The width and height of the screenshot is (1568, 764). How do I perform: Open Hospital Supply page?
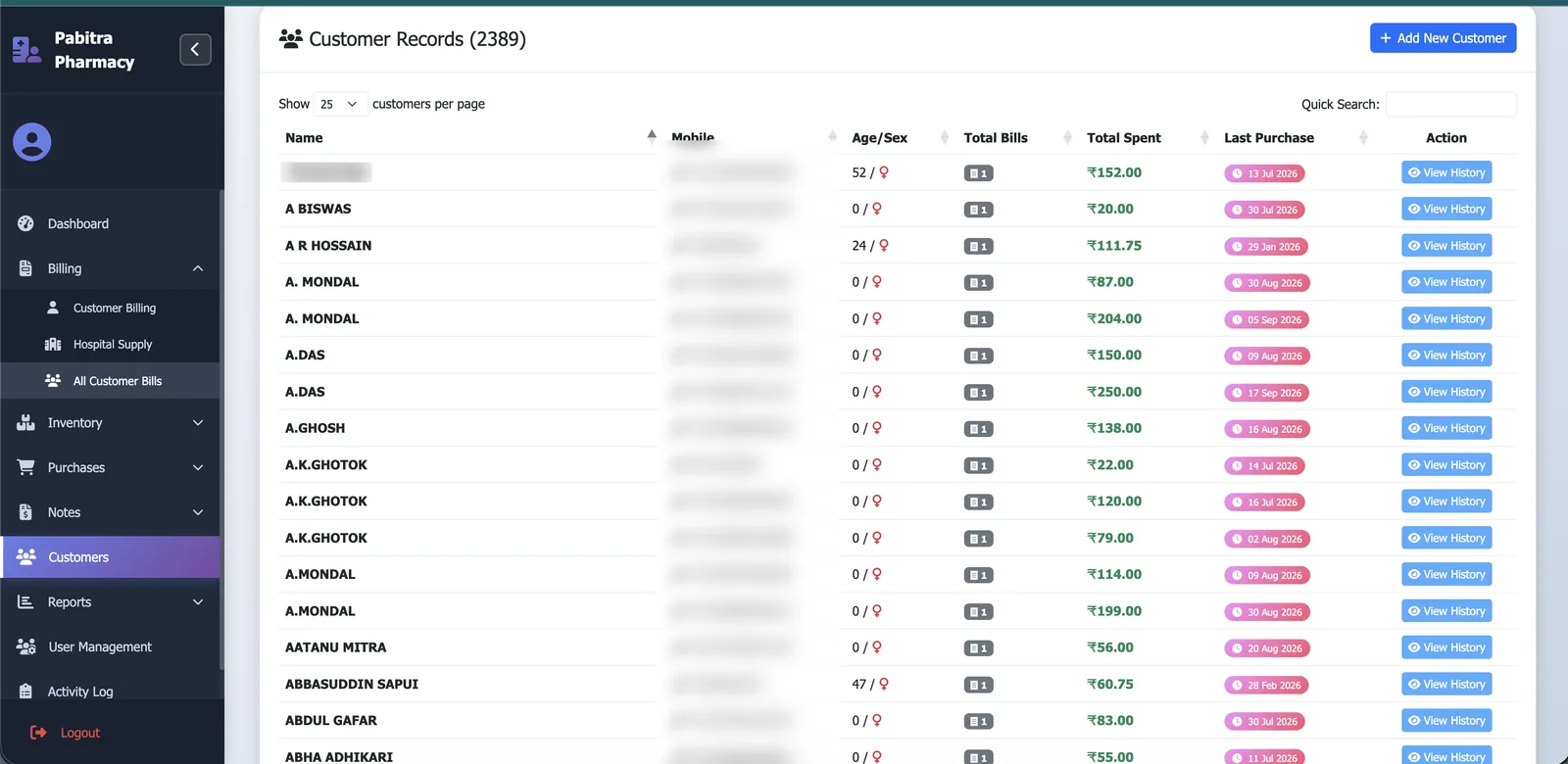point(111,345)
